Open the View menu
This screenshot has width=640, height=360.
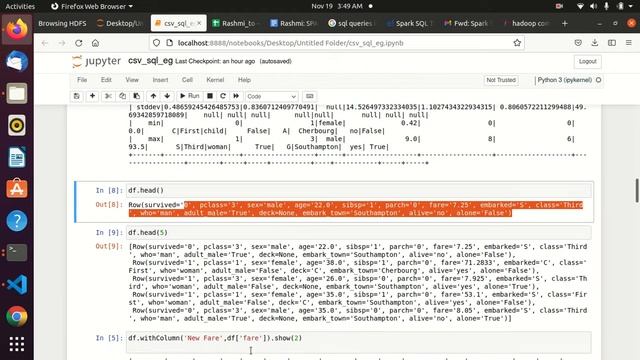132,80
